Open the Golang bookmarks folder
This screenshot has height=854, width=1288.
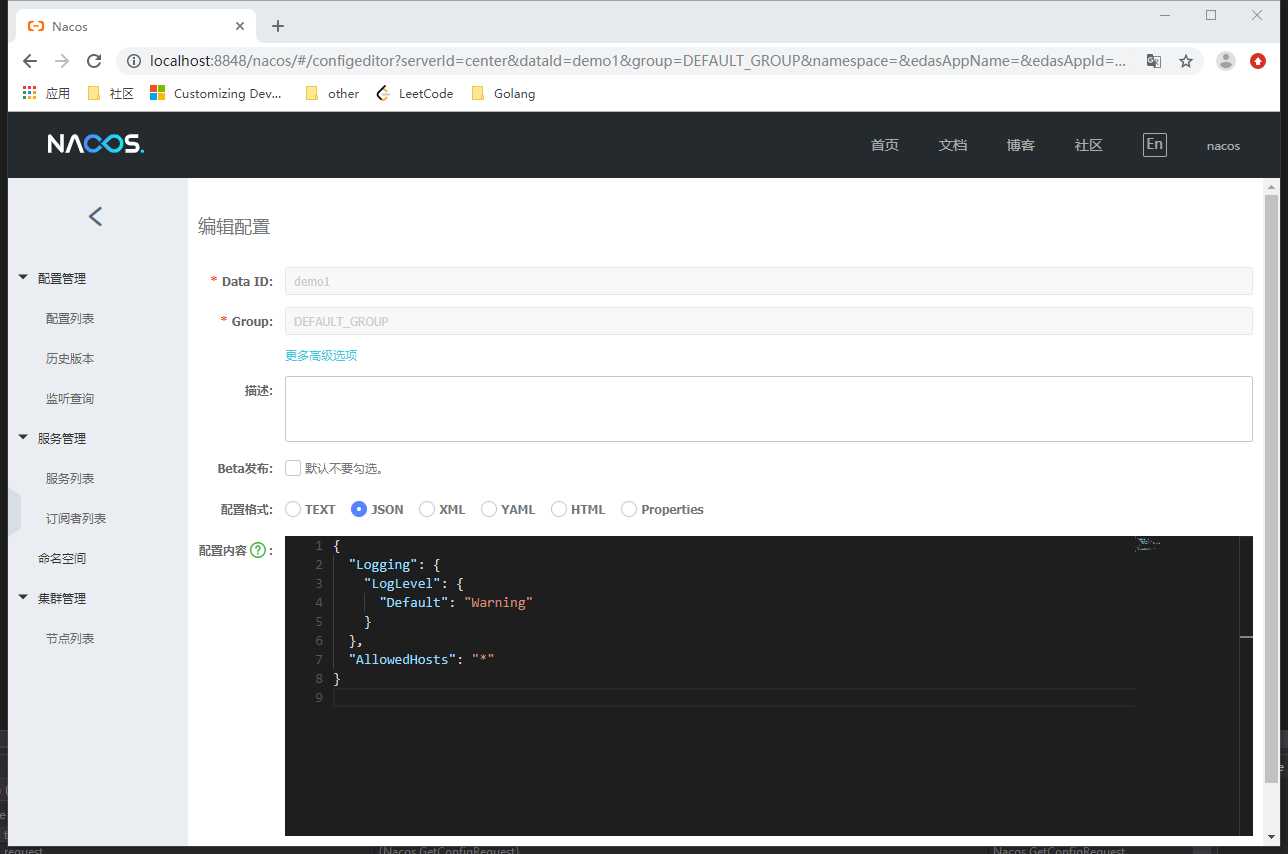pos(503,93)
